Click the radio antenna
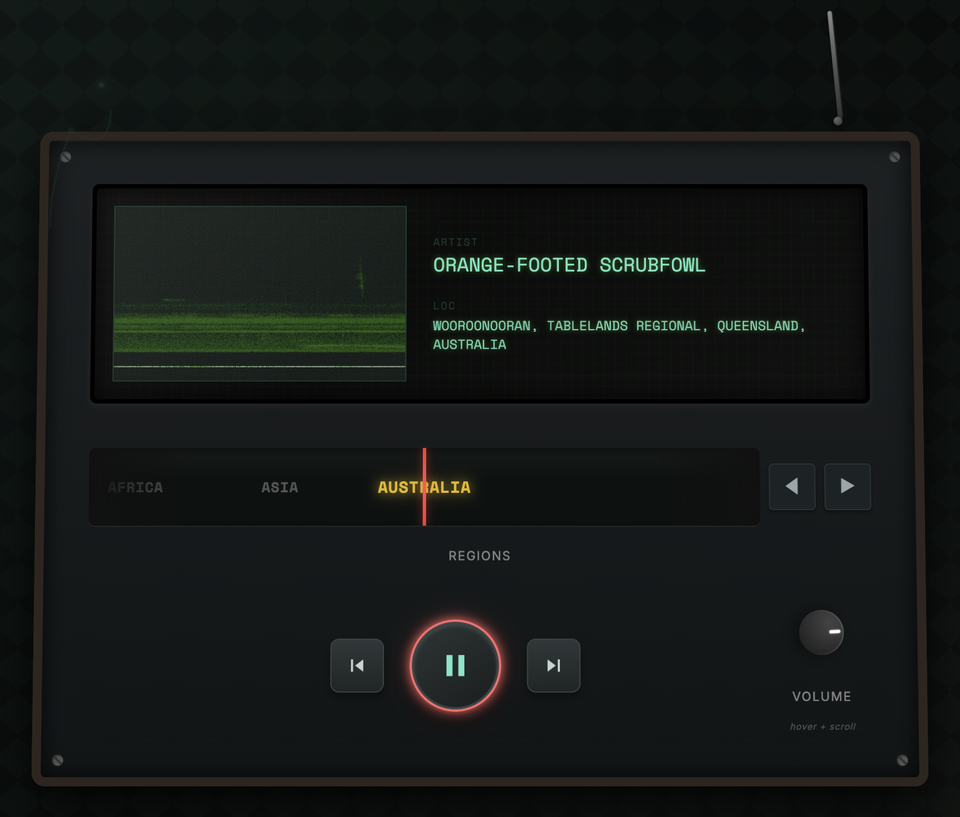The width and height of the screenshot is (960, 817). 834,68
